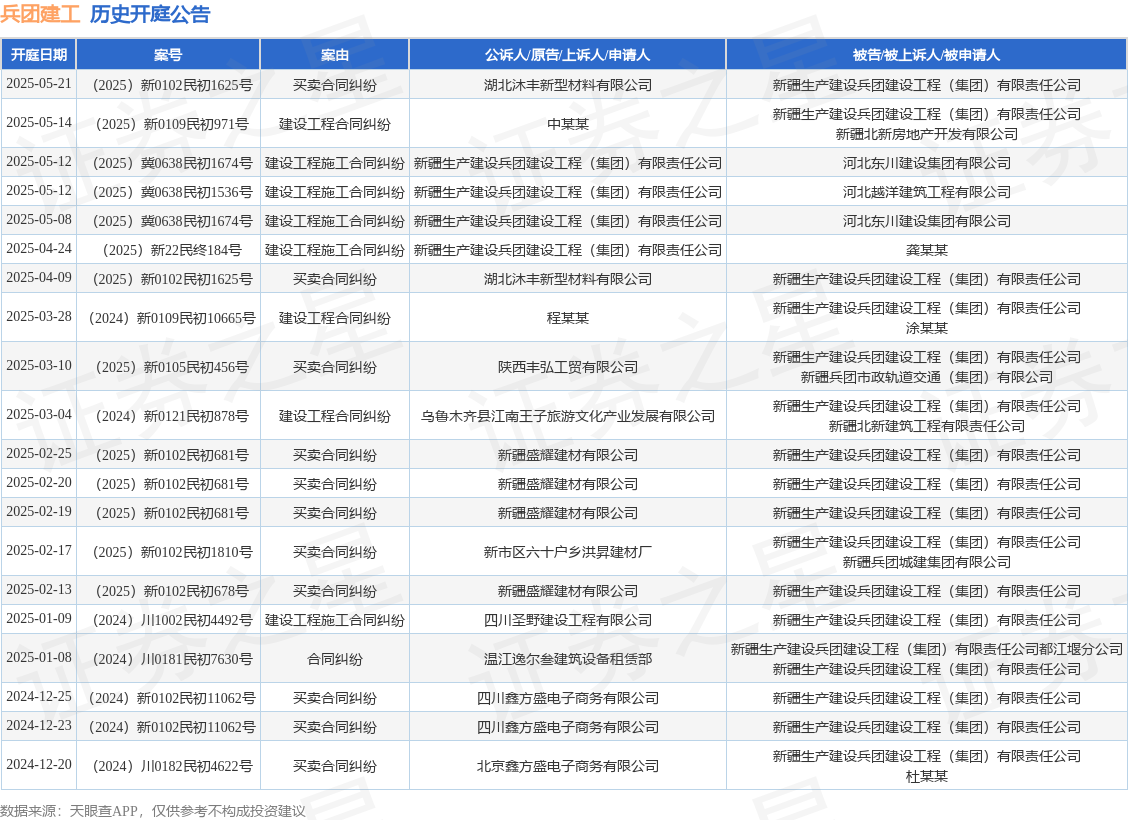Select the date cell 2025-02-19
The height and width of the screenshot is (820, 1128).
[39, 511]
